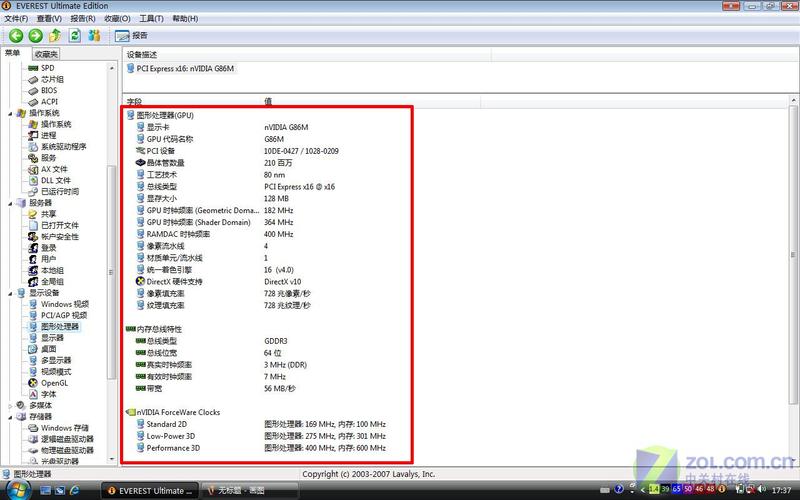Viewport: 800px width, 500px height.
Task: Switch to the 菜单 tab
Action: point(13,53)
